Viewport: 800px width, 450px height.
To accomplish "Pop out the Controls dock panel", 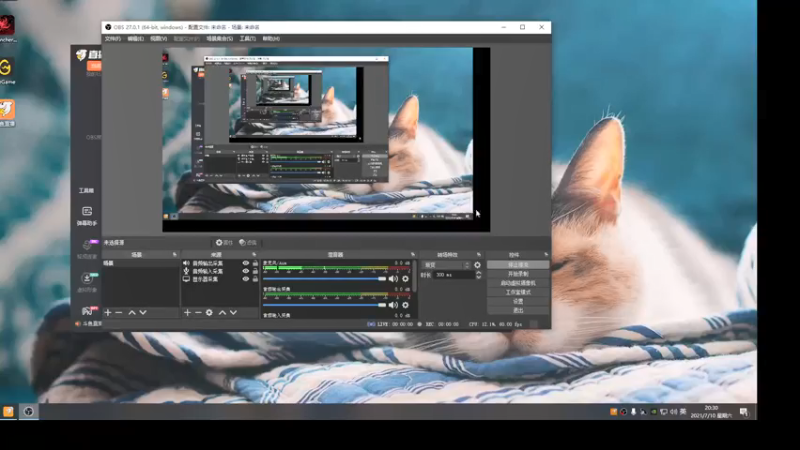I will coord(546,254).
